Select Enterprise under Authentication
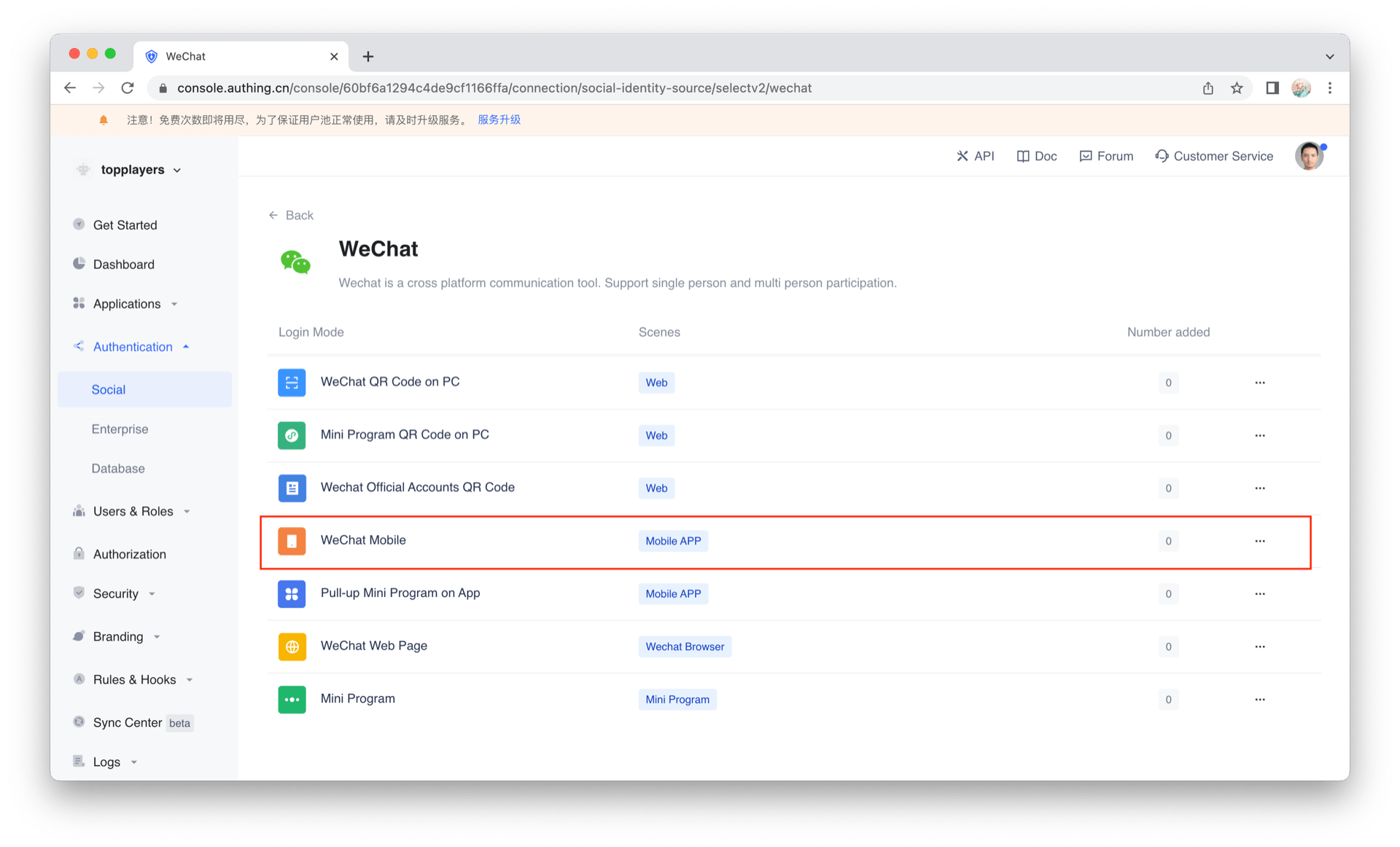Screen dimensions: 1400x847 tap(120, 429)
